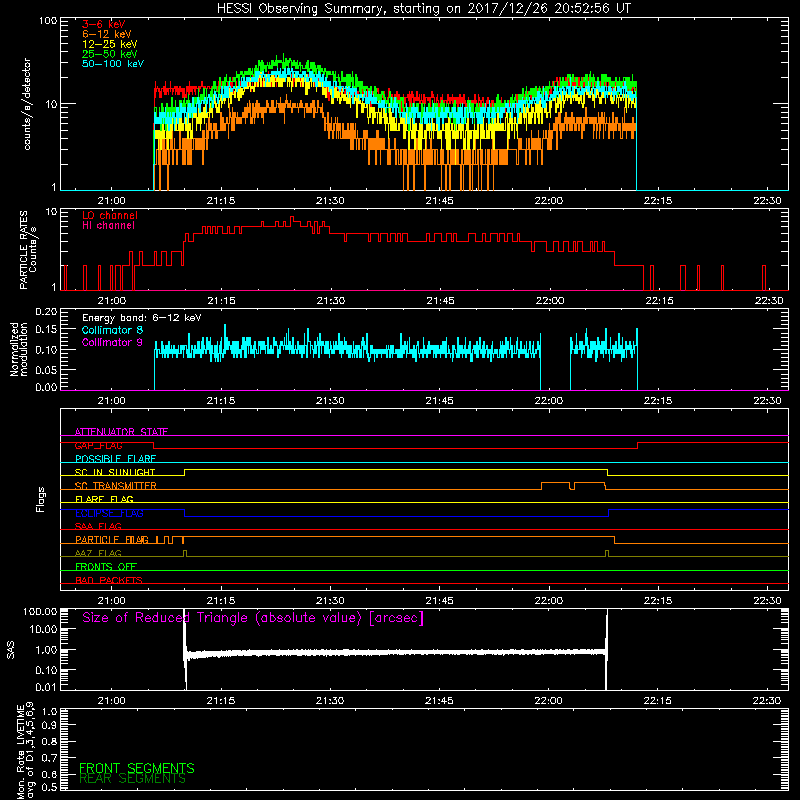The image size is (800, 800).
Task: Click the 21:00 time label under the SAS plot
Action: (x=111, y=701)
